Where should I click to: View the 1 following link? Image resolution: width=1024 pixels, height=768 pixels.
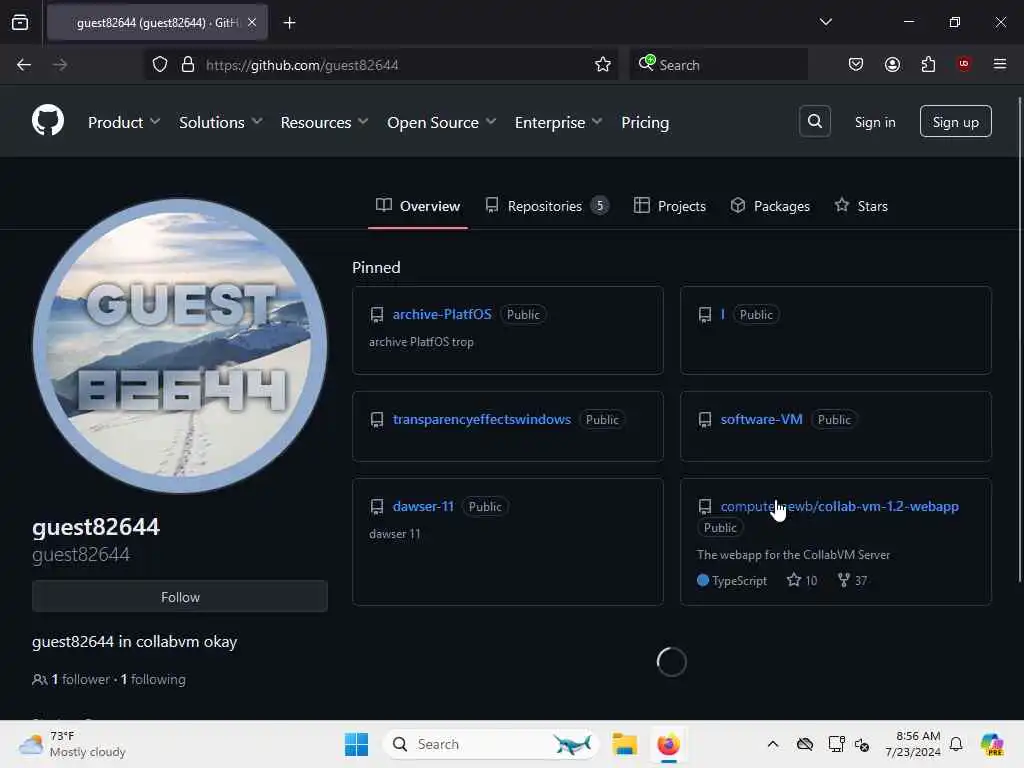coord(153,680)
